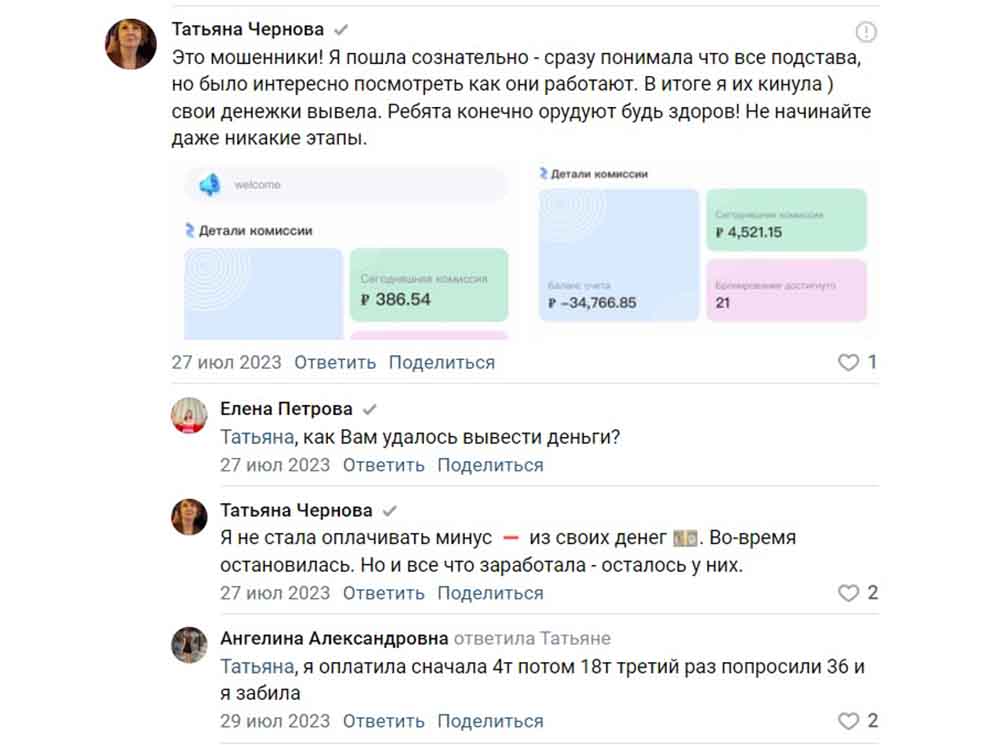The width and height of the screenshot is (1000, 745).
Task: Click Ответить under Елена Петрова's question
Action: tap(384, 465)
